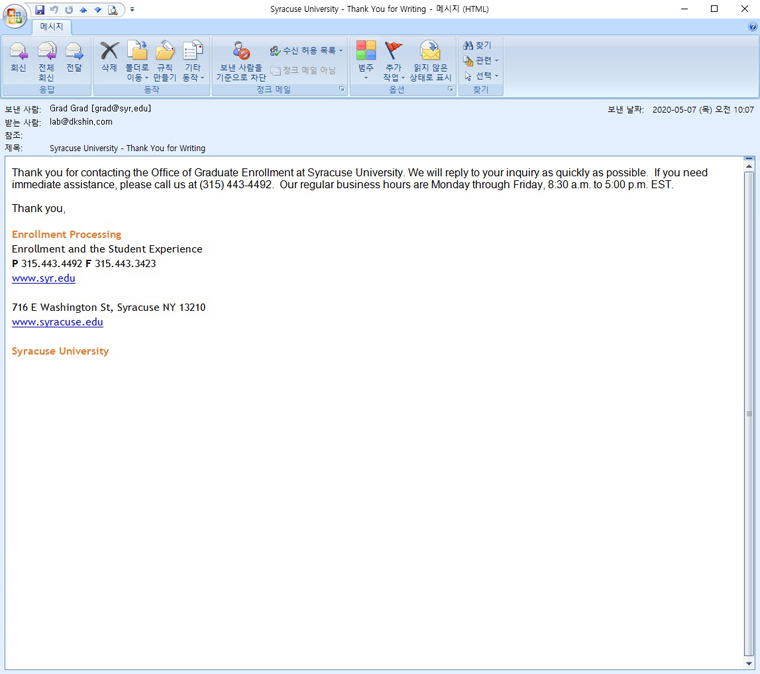This screenshot has width=760, height=674.
Task: Click message scrollbar down arrow
Action: point(749,663)
